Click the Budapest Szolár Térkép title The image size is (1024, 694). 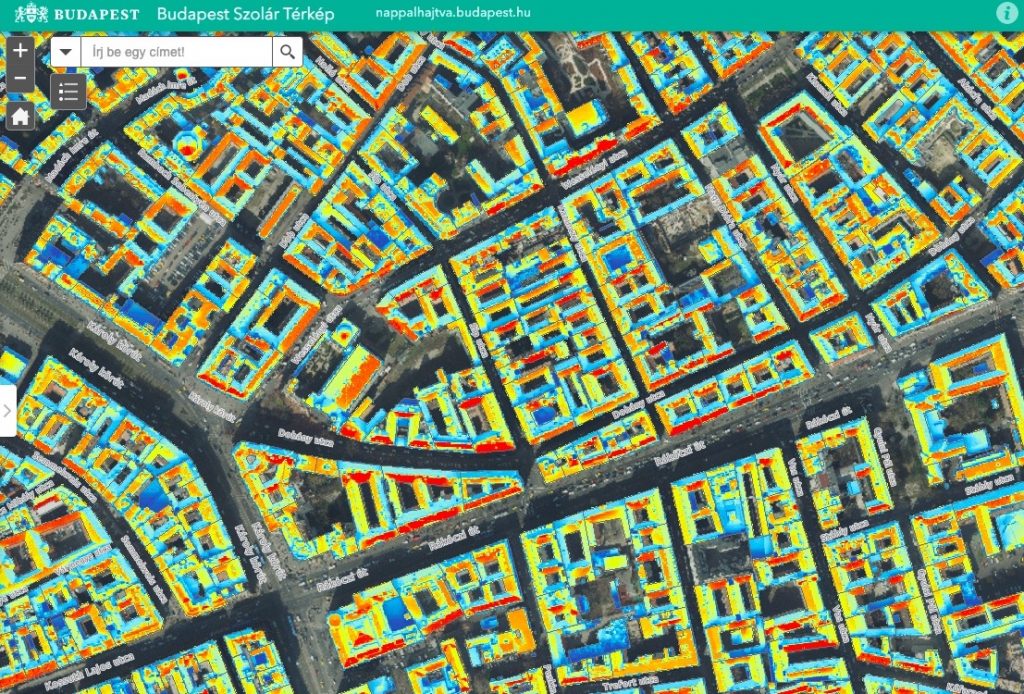point(245,15)
